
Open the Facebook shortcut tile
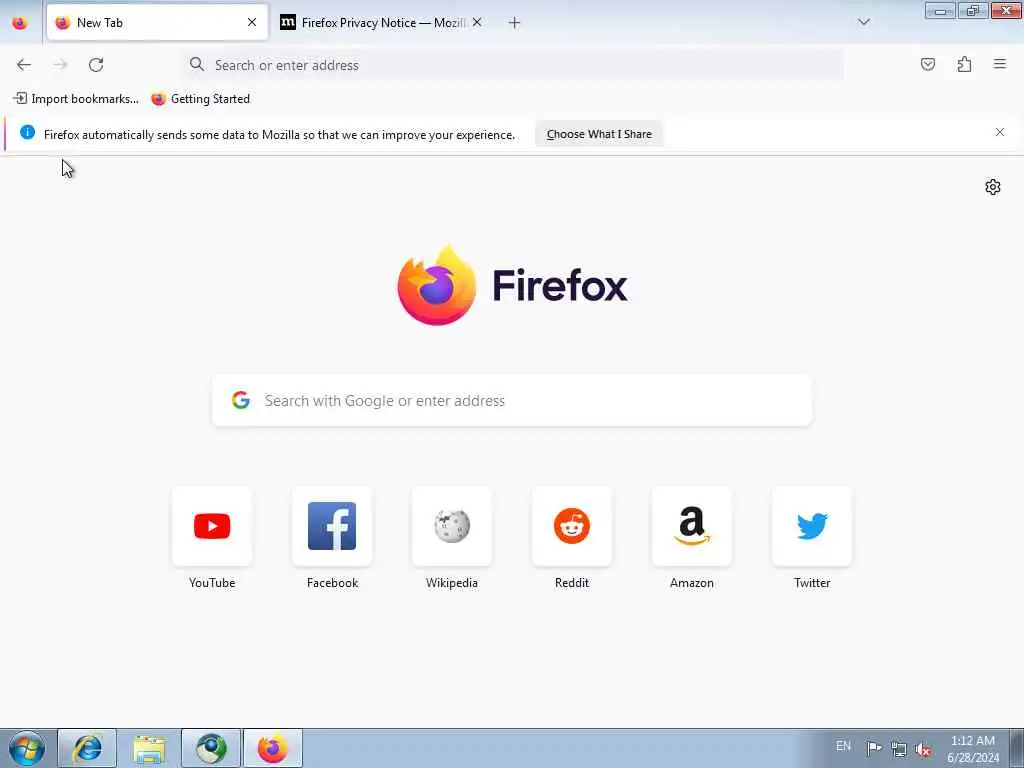point(332,526)
